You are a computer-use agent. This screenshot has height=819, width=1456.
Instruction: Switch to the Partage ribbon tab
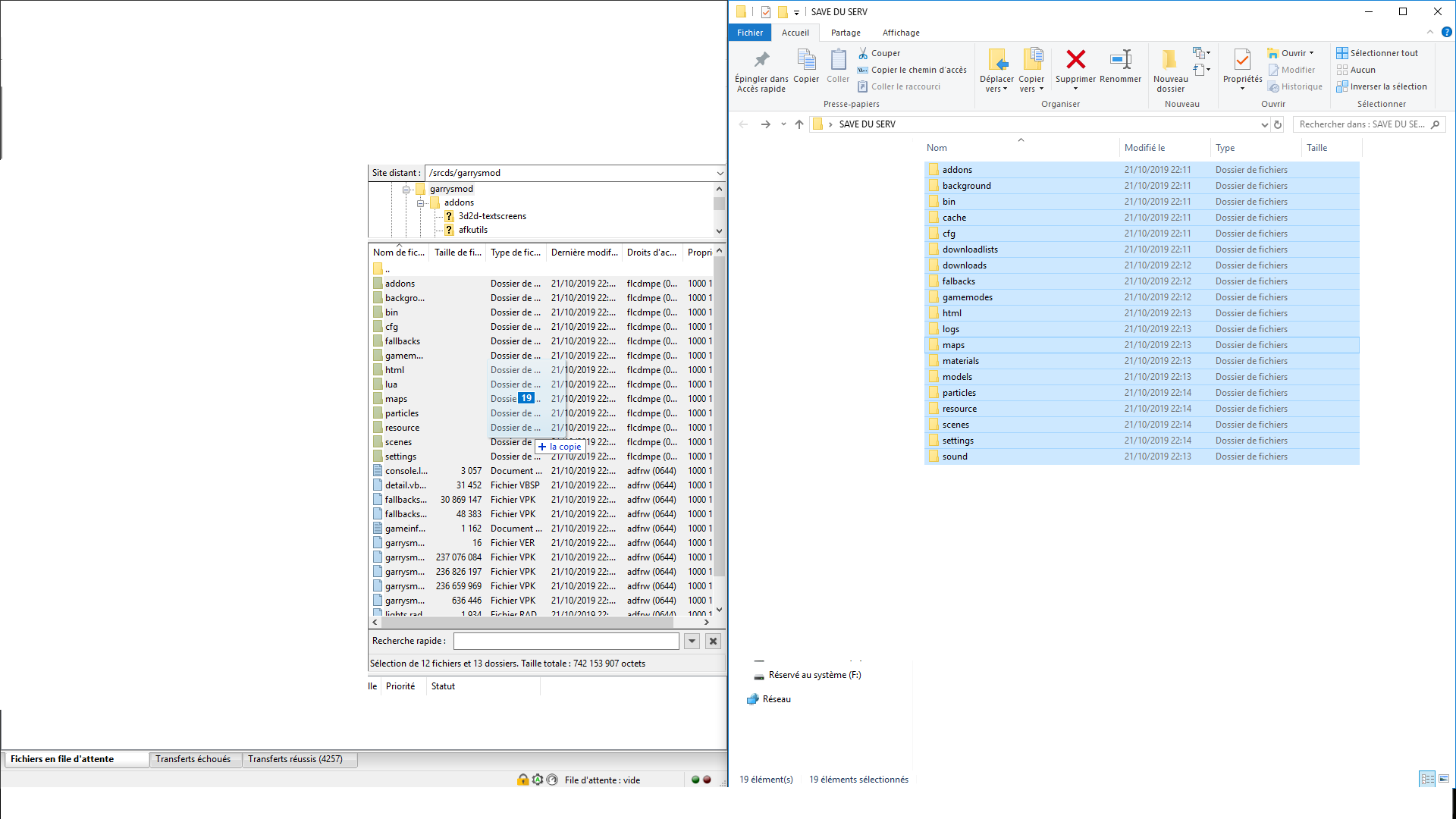pyautogui.click(x=846, y=33)
